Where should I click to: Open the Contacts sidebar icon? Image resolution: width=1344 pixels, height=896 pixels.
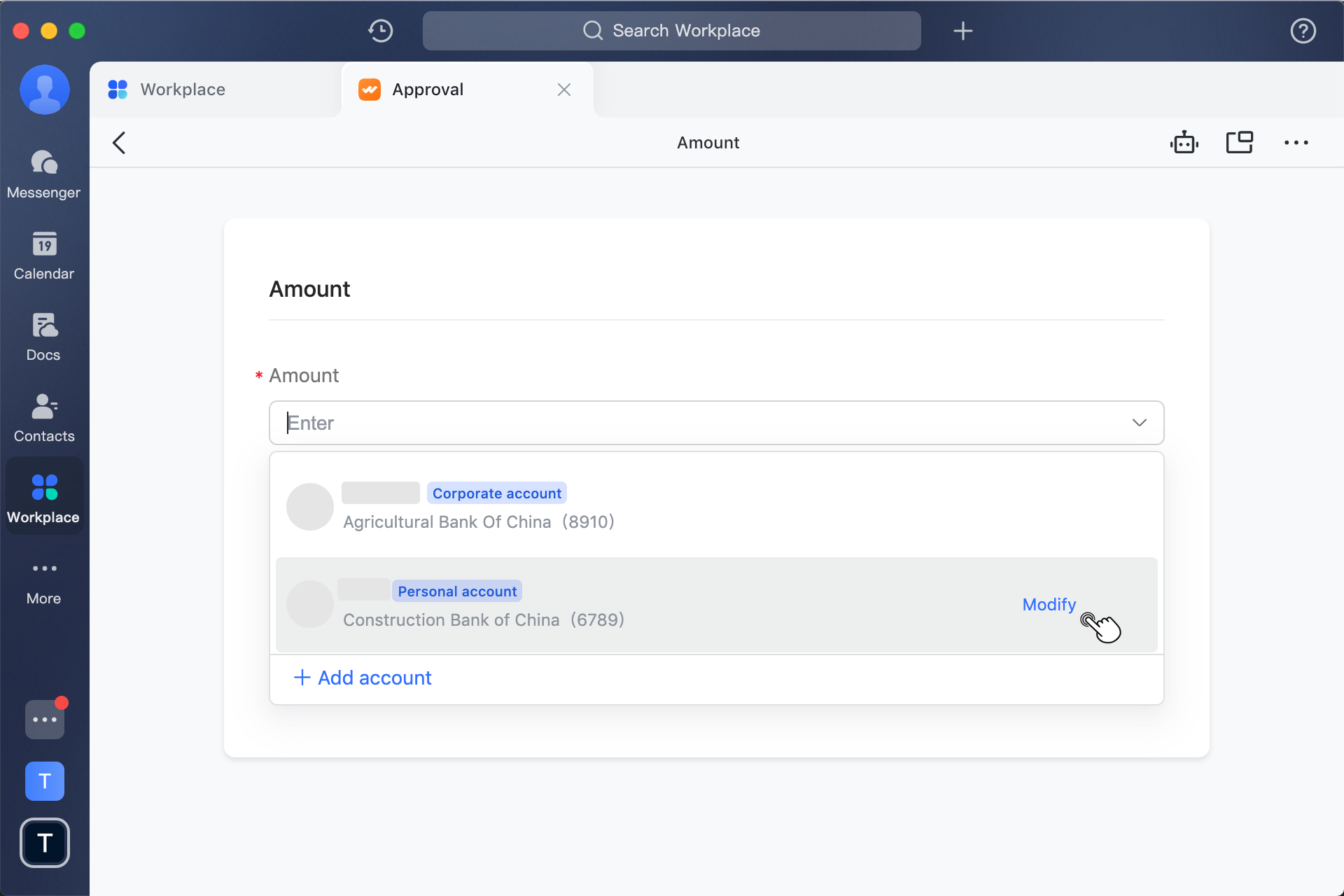tap(44, 416)
